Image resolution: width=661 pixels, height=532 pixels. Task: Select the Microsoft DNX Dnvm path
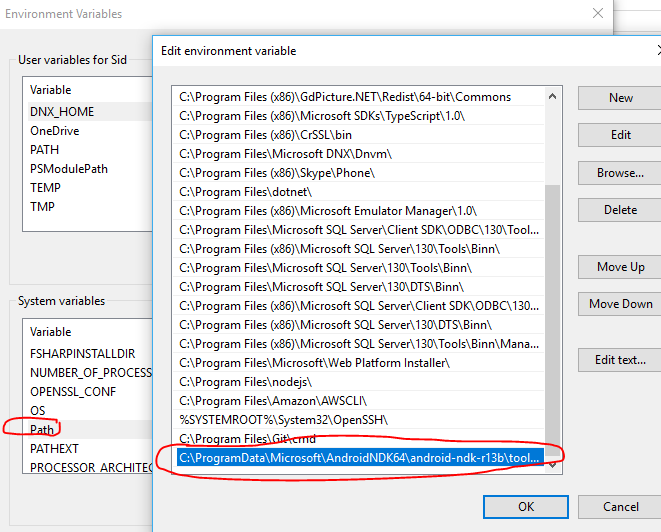pos(358,154)
